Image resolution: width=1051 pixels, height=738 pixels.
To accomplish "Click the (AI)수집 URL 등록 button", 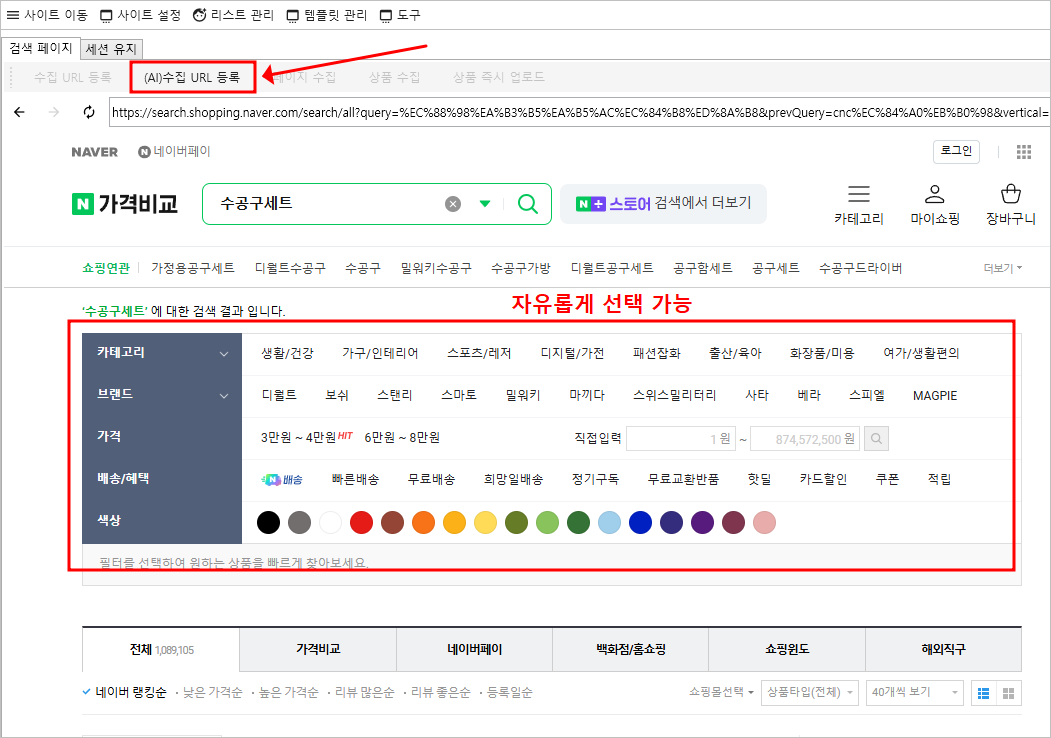I will [192, 77].
